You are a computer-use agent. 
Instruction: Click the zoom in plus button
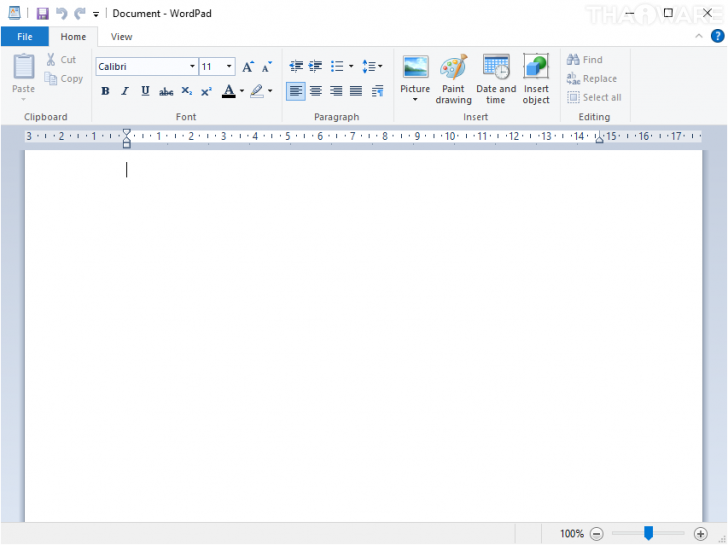[x=700, y=534]
